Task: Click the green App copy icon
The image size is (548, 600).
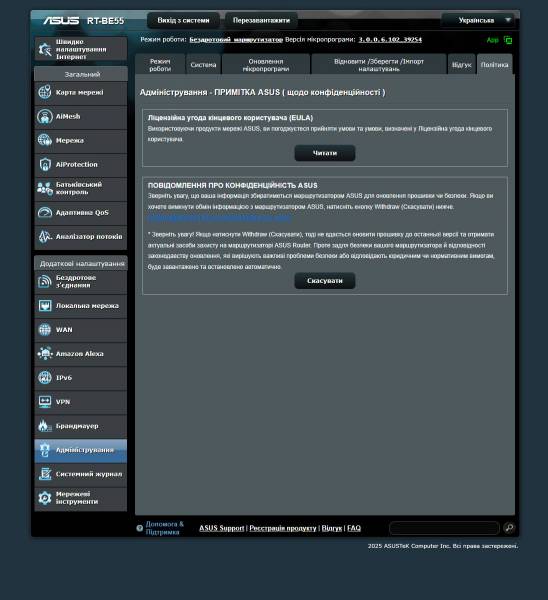Action: click(508, 40)
